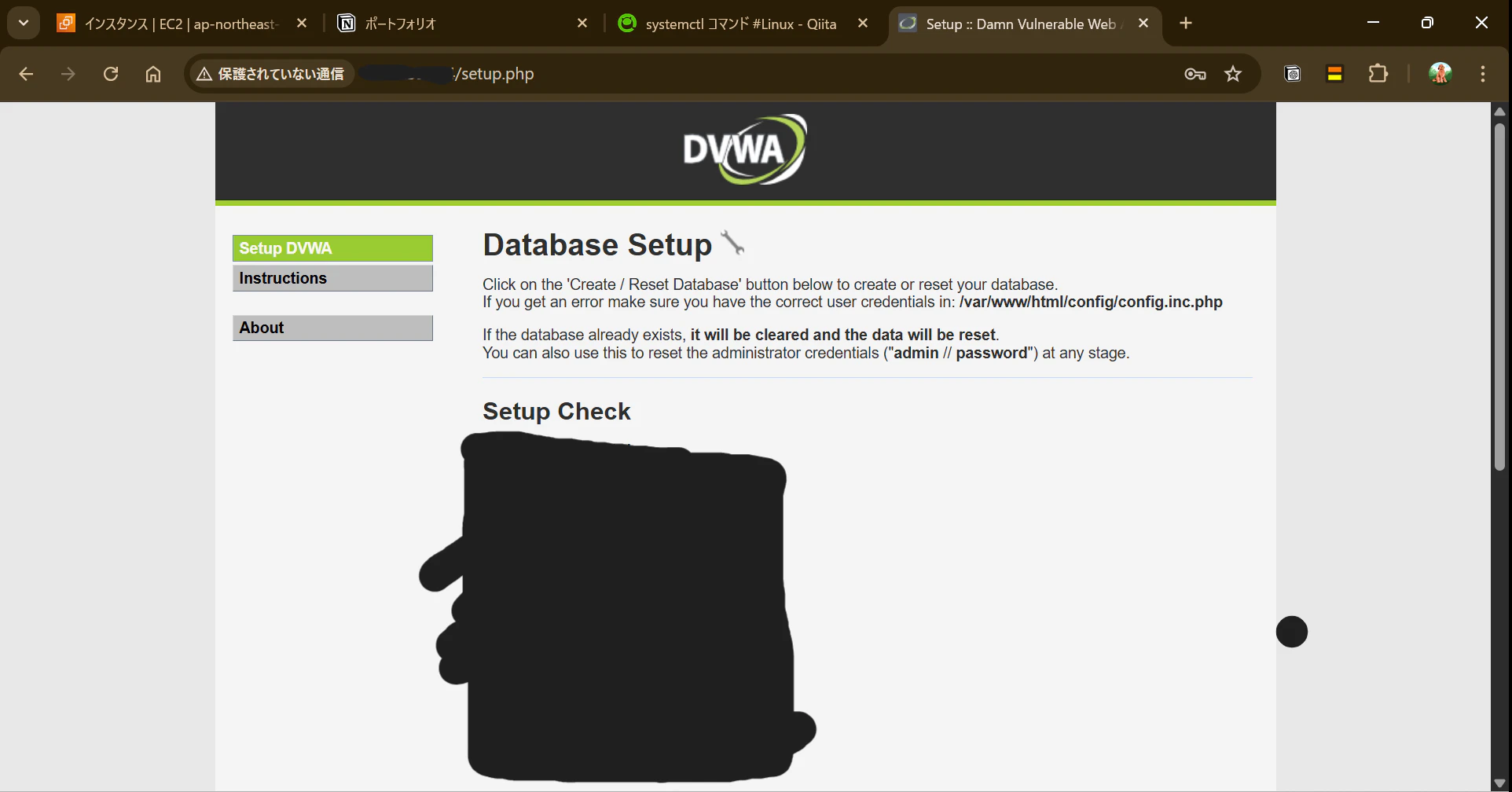This screenshot has width=1512, height=792.
Task: Open the tab search dropdown arrow
Action: pyautogui.click(x=24, y=23)
